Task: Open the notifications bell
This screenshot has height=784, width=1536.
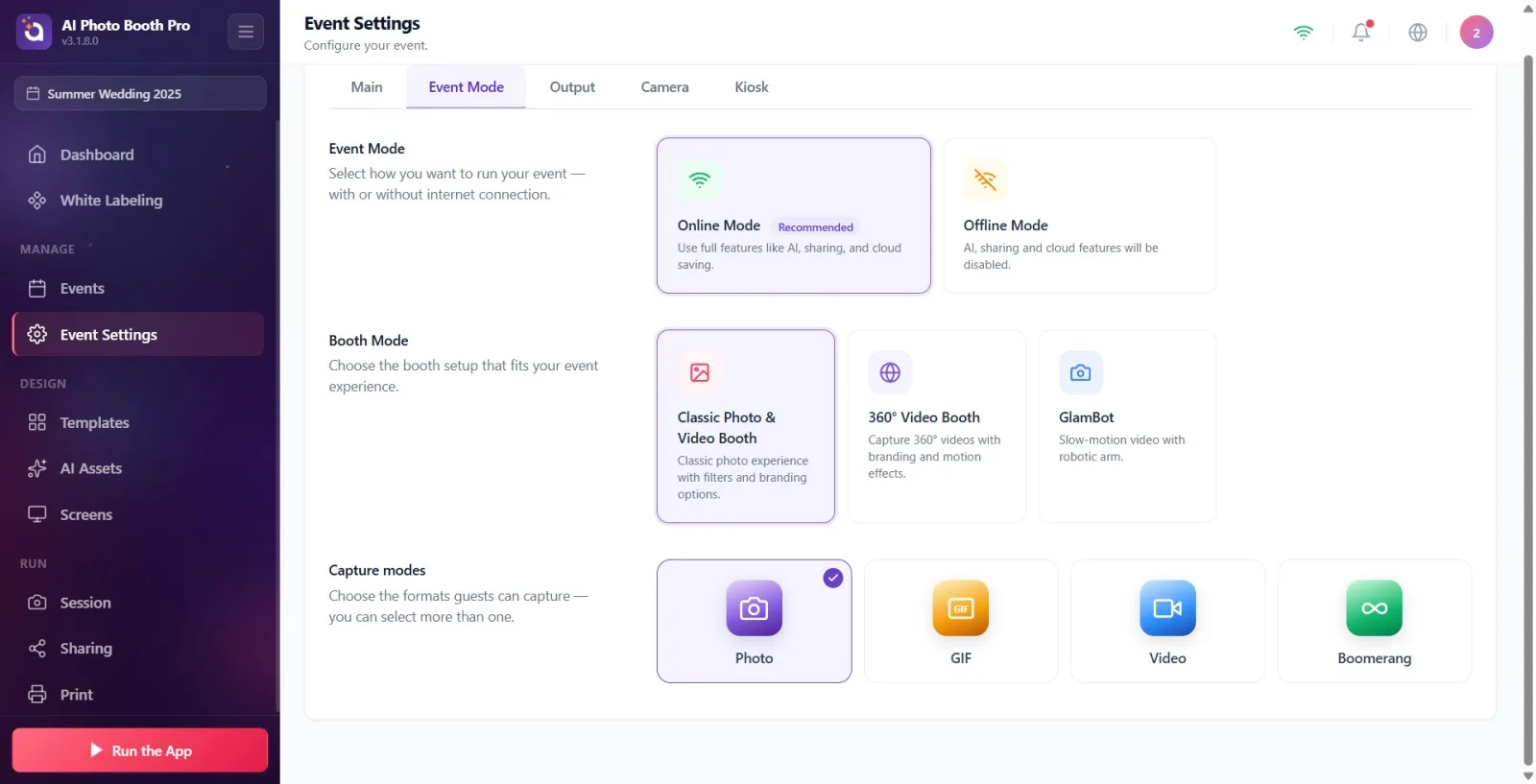Action: point(1361,32)
